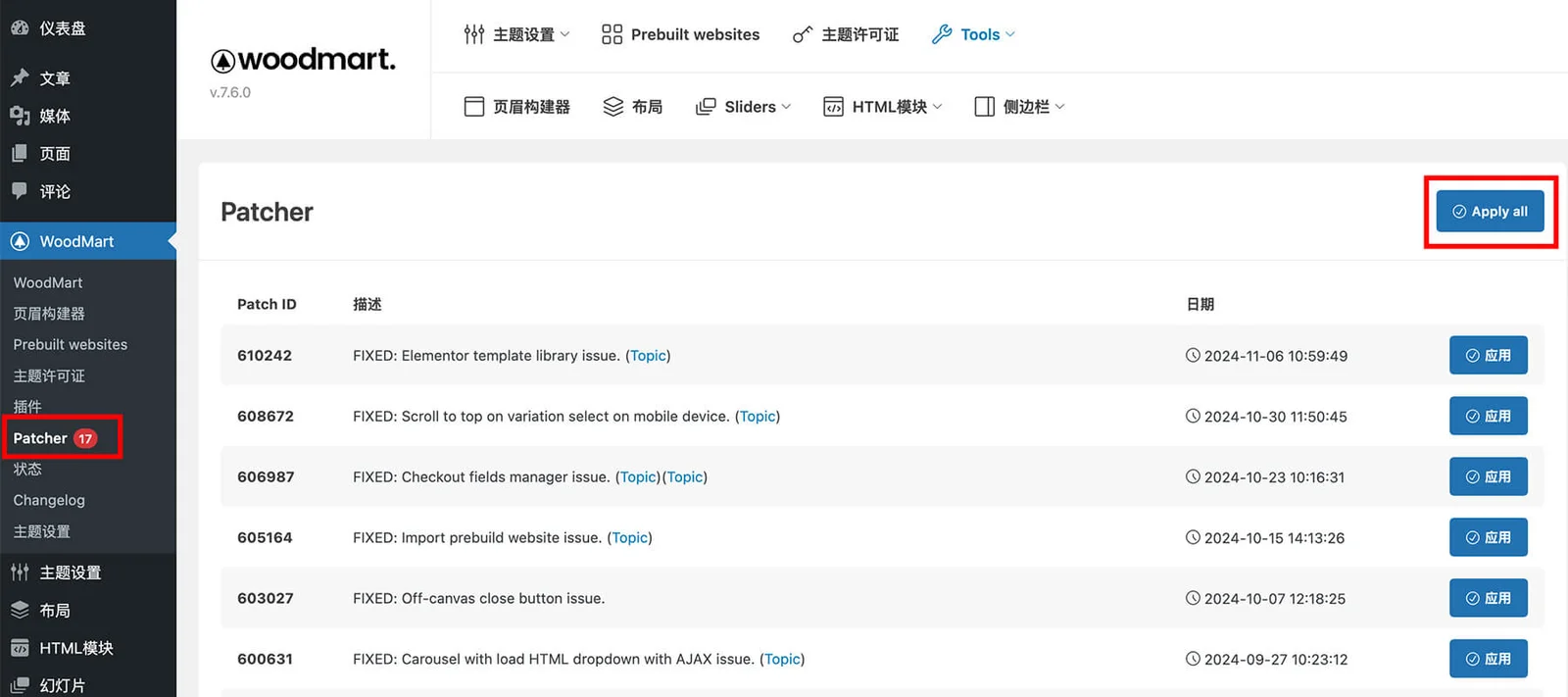Expand the 主题设置 dropdown in top bar
Image resolution: width=1568 pixels, height=697 pixels.
(x=516, y=35)
